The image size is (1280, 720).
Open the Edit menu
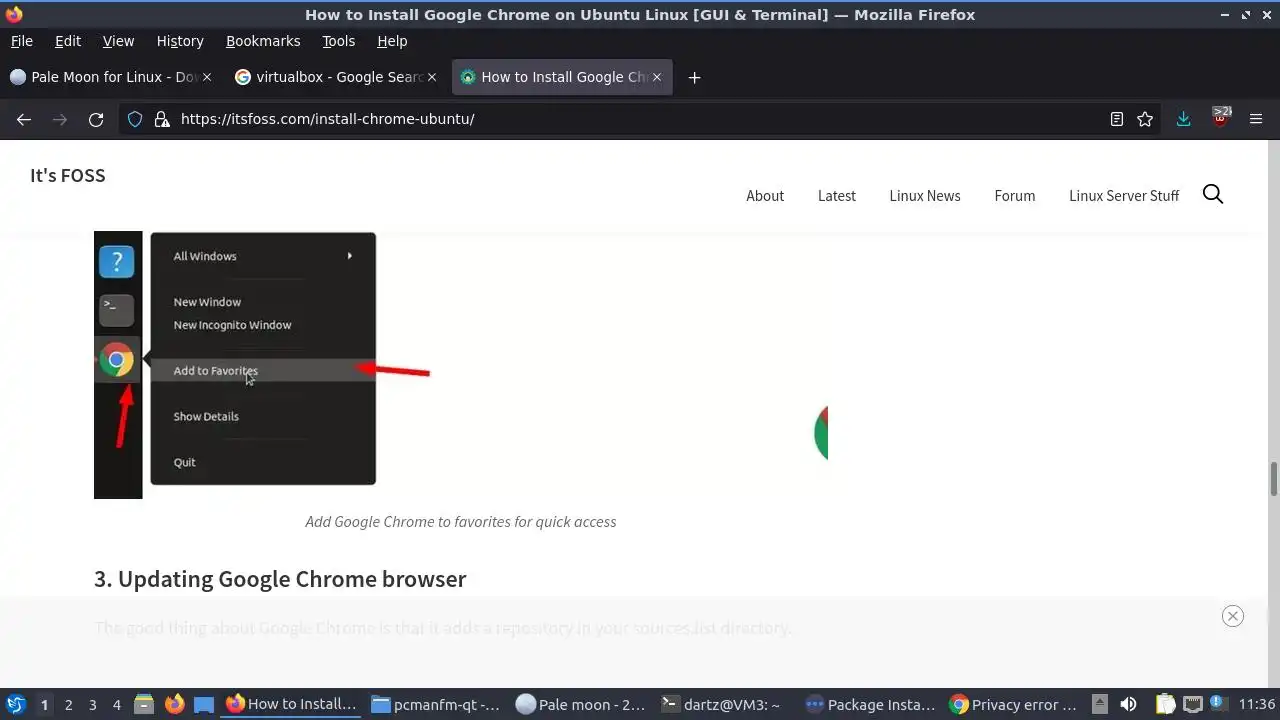(x=68, y=41)
